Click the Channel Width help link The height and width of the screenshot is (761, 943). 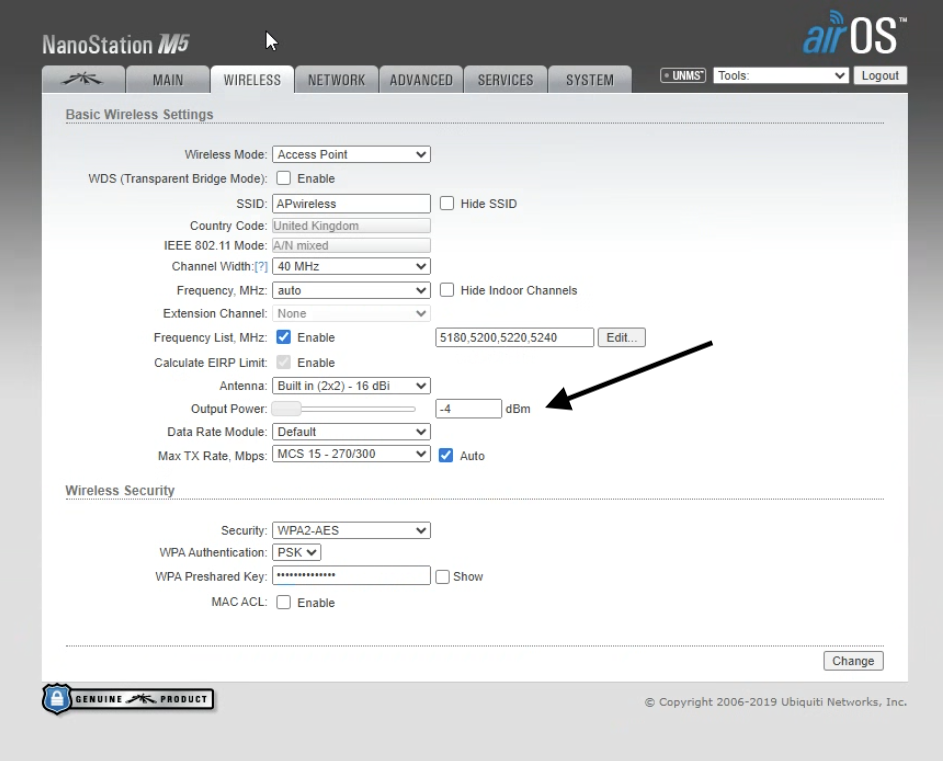(x=261, y=267)
